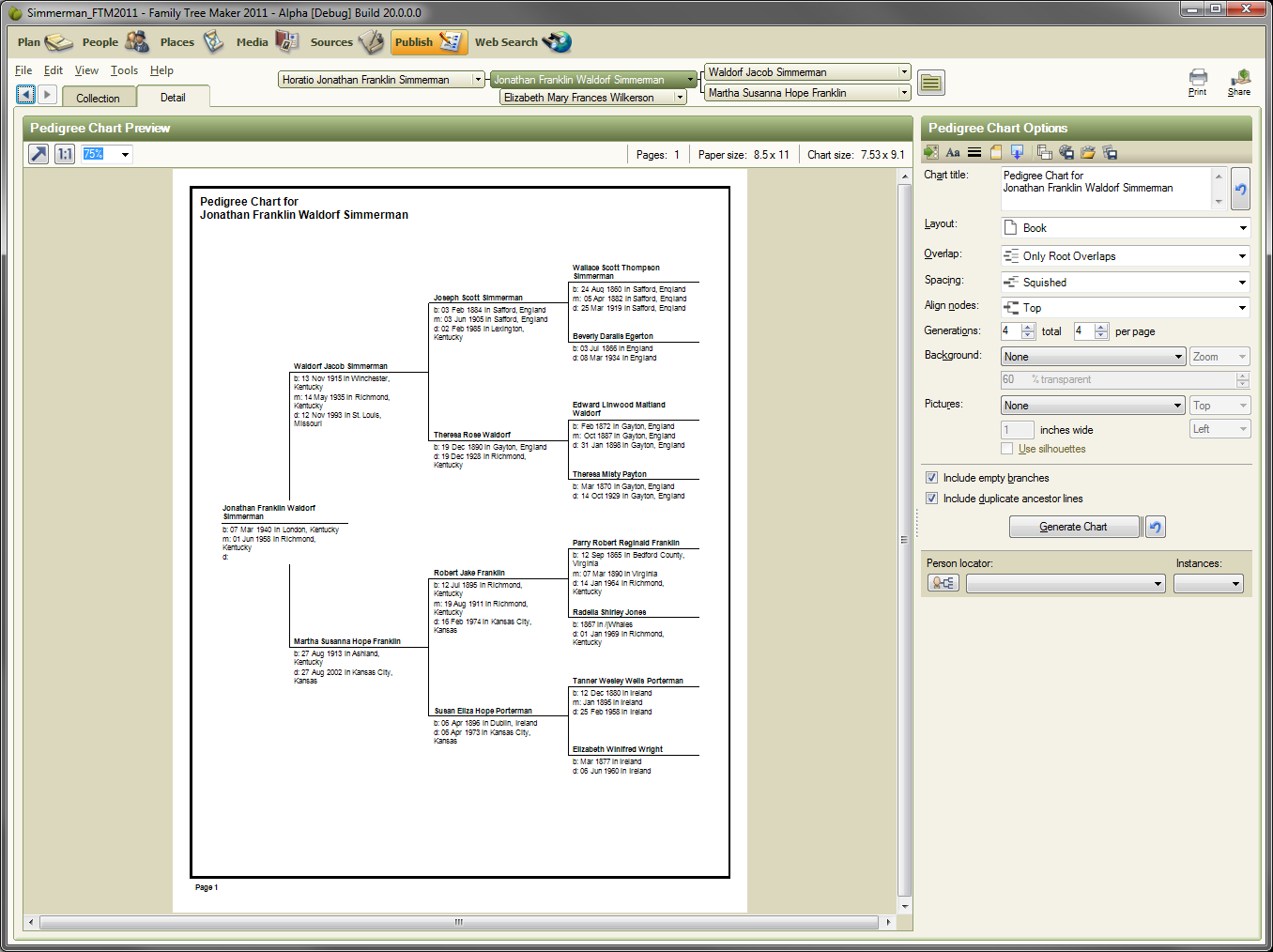The image size is (1273, 952).
Task: Open the Media workspace
Action: [267, 42]
